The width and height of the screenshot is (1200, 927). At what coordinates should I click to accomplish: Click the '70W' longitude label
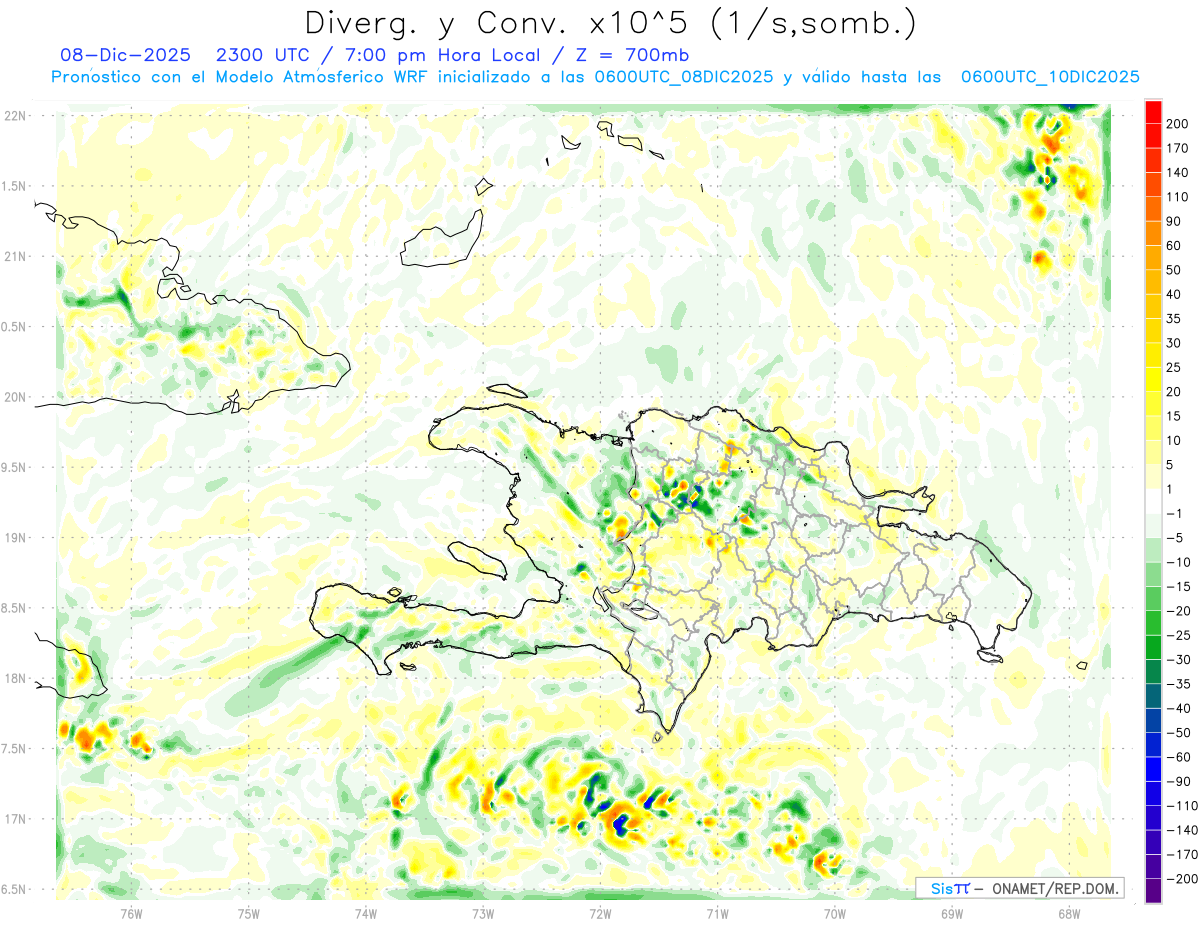pos(835,913)
